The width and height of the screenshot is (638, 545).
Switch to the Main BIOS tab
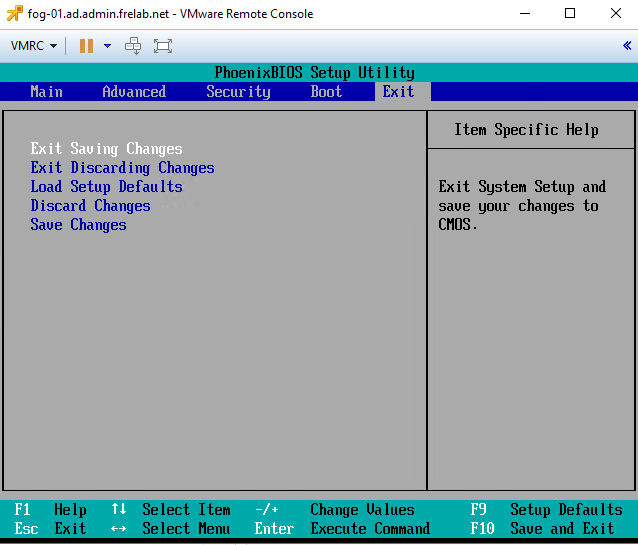click(x=46, y=92)
